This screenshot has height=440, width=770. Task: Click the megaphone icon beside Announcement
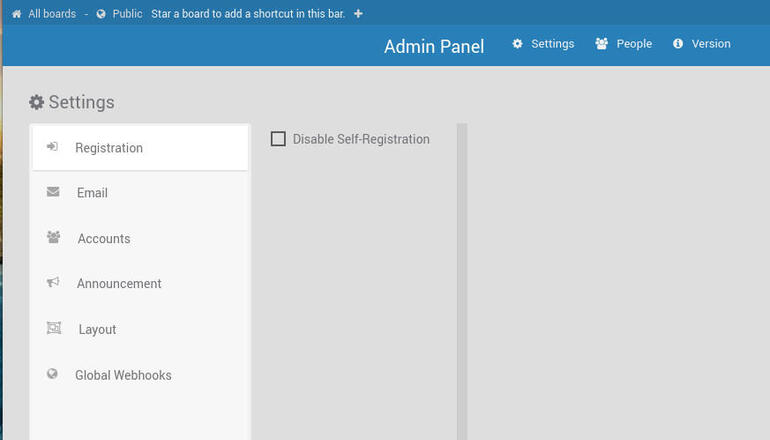pos(53,283)
